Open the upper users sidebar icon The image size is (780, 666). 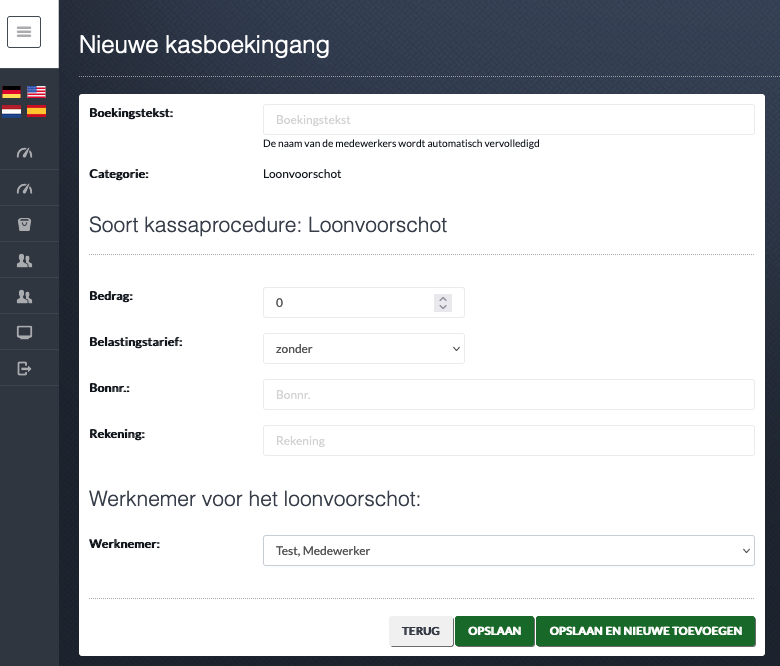tap(24, 260)
